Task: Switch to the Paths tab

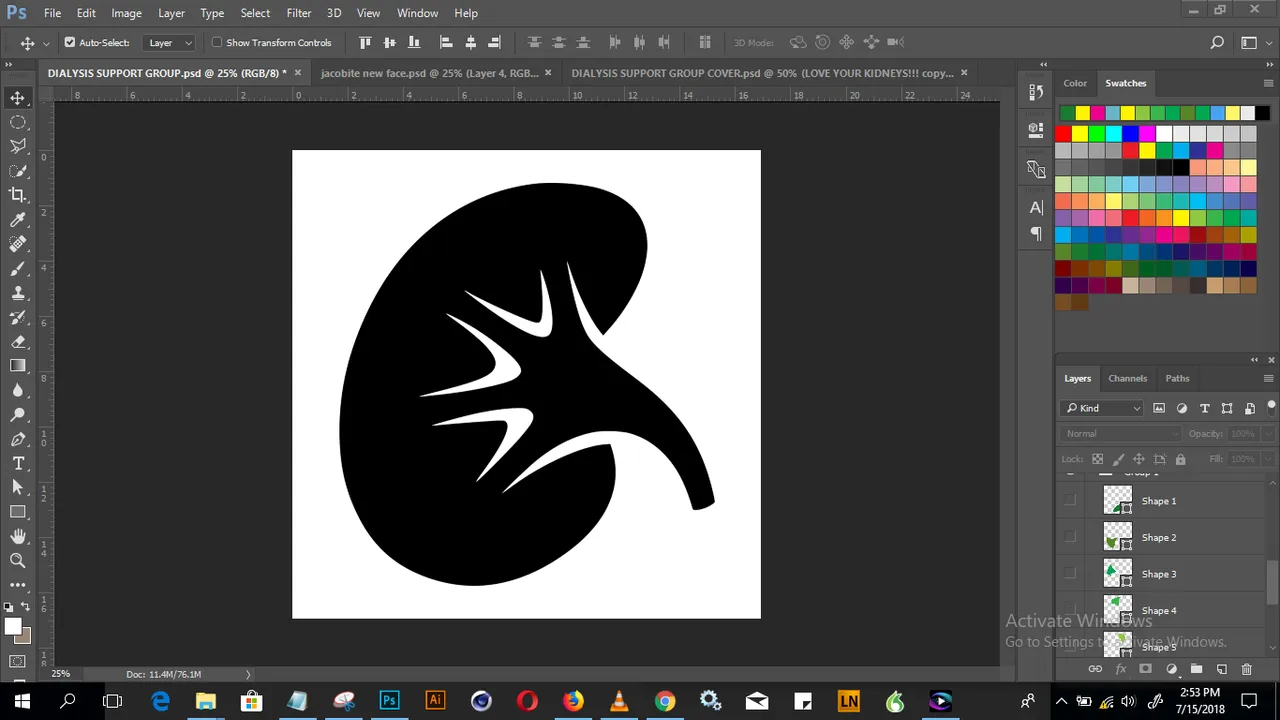Action: (x=1177, y=378)
